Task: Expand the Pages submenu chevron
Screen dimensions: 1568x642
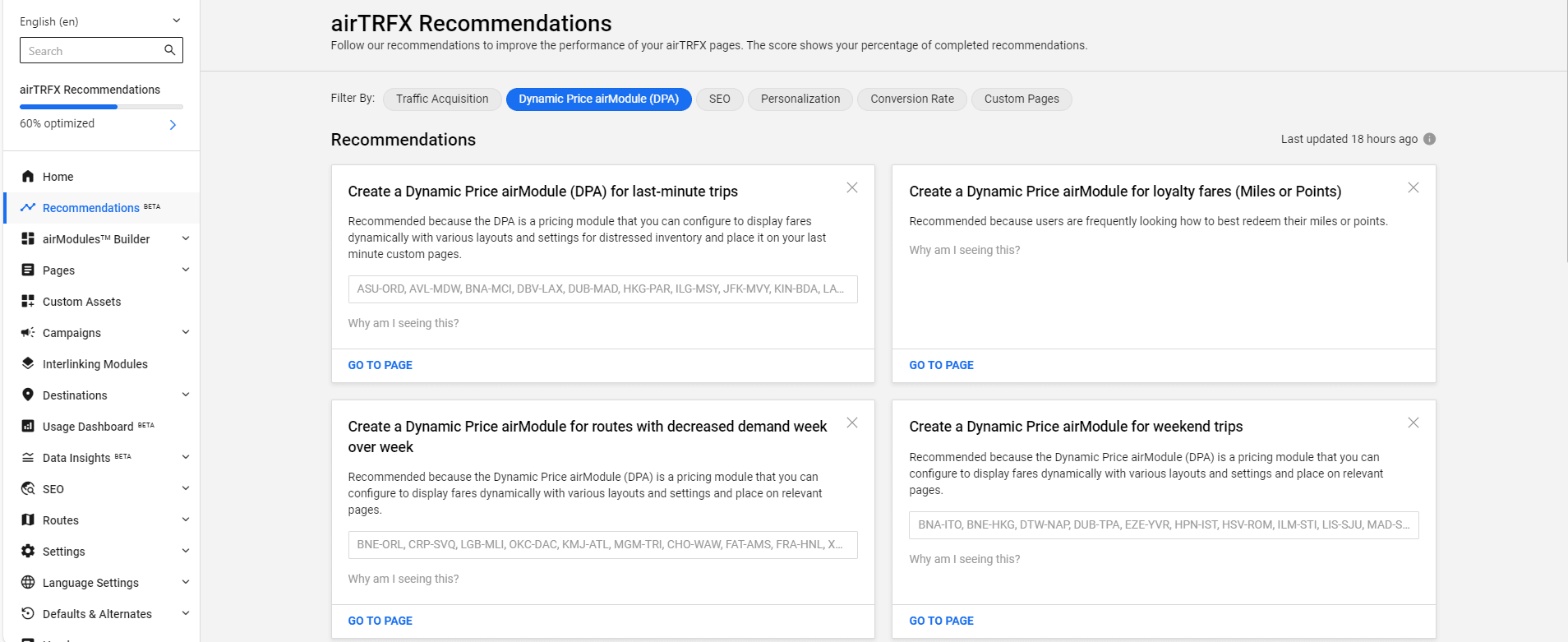Action: (186, 270)
